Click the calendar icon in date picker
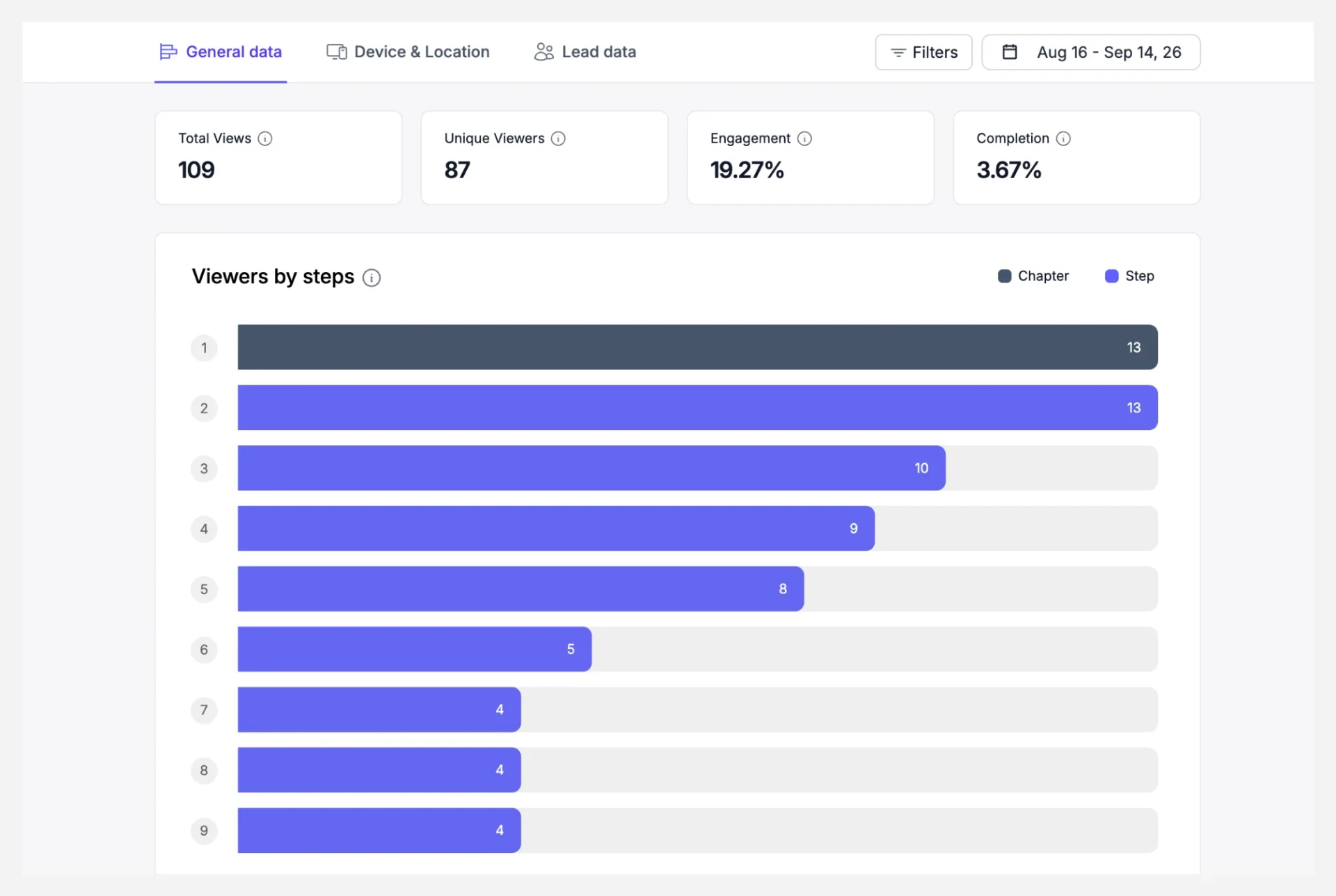This screenshot has width=1336, height=896. click(x=1010, y=52)
